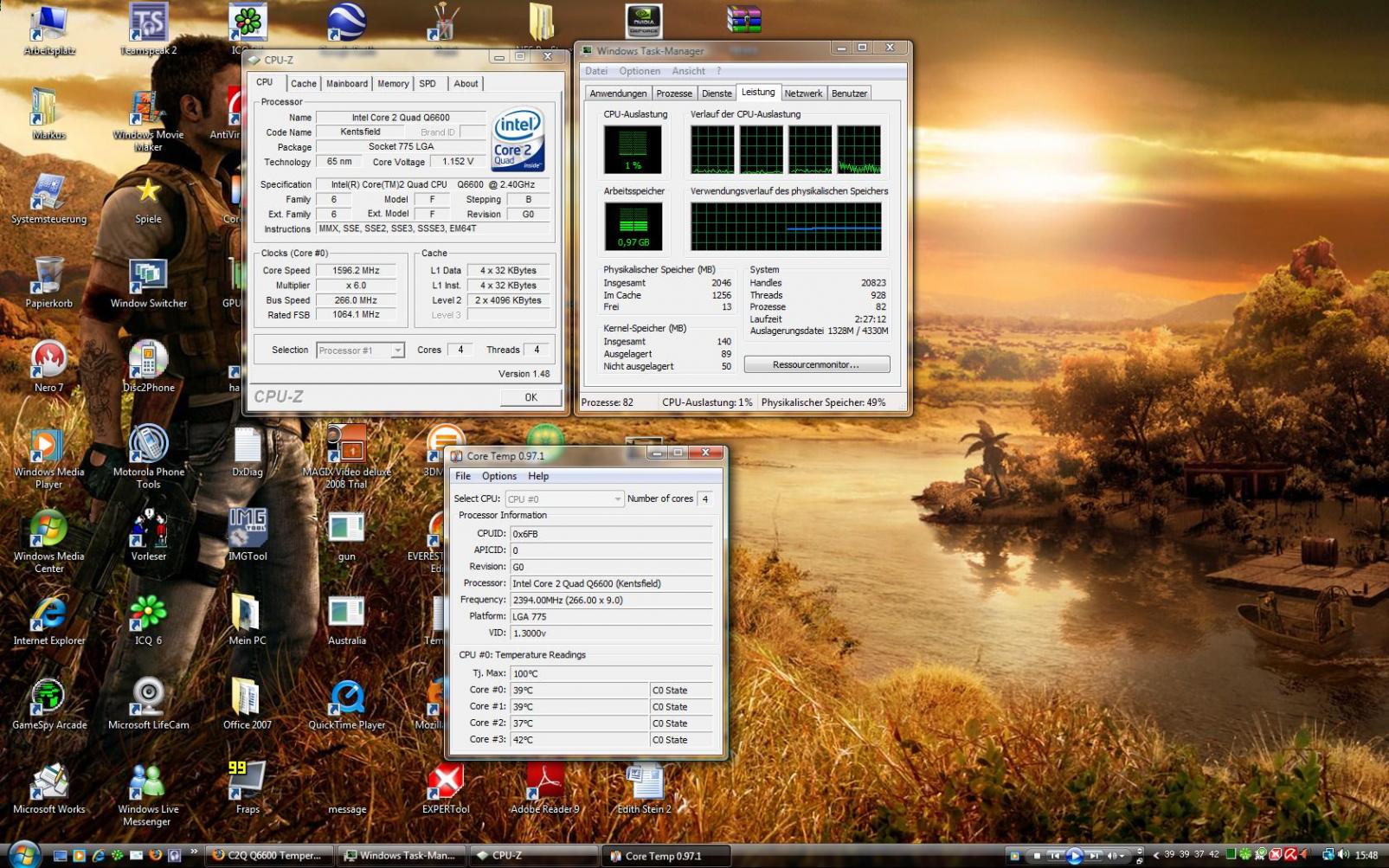Screen dimensions: 1389x868
Task: Open the Google Earth globe icon
Action: pyautogui.click(x=346, y=22)
